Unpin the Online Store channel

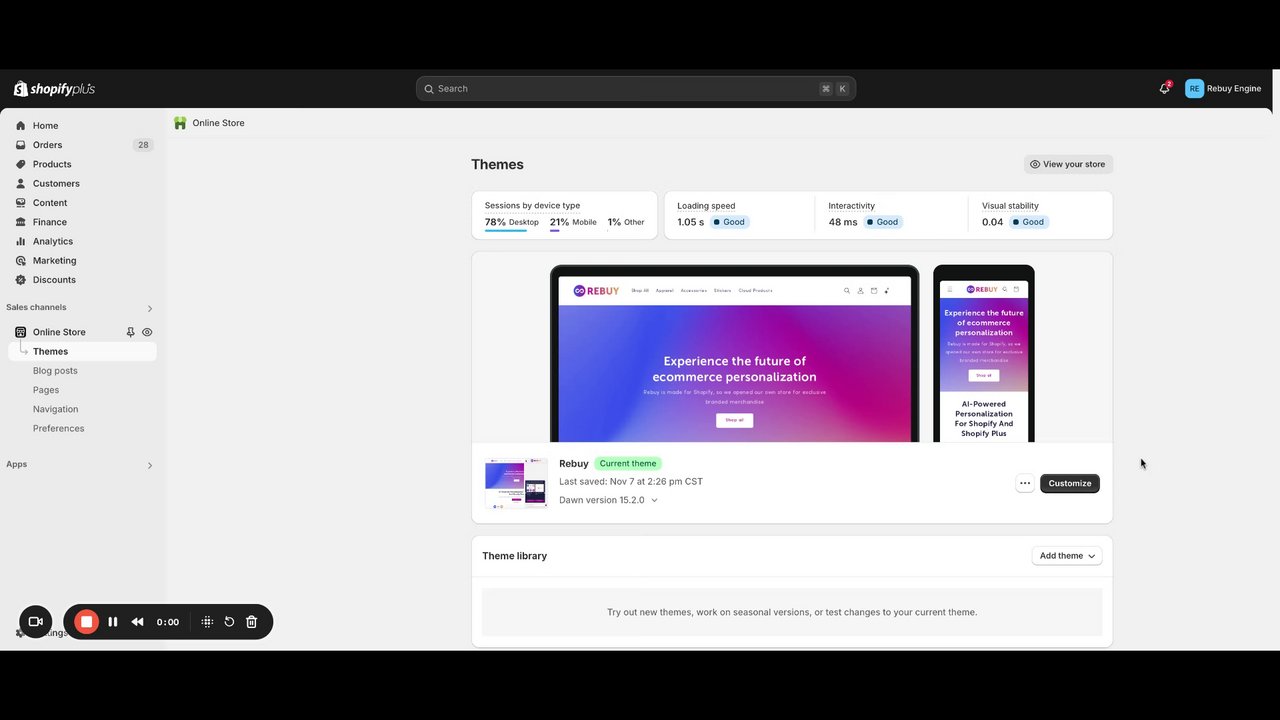[x=130, y=332]
